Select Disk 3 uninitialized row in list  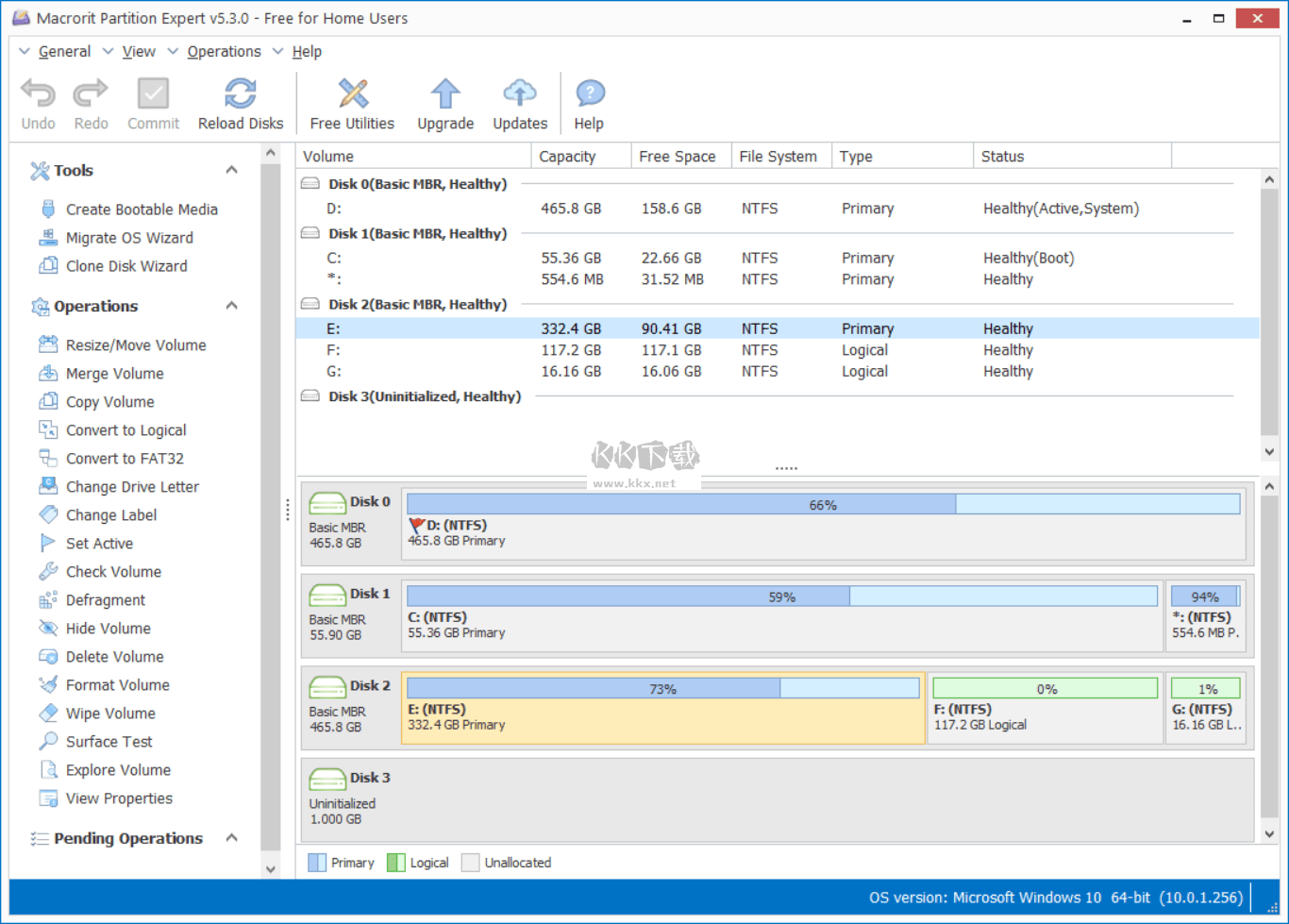[766, 396]
